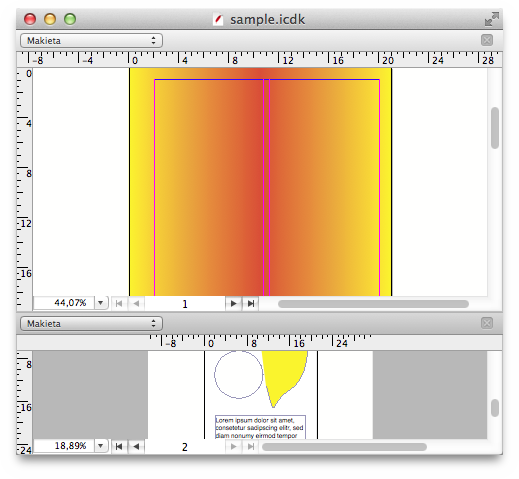Go to previous page in bottom pane
Viewport: 519px width, 479px height.
[x=136, y=447]
